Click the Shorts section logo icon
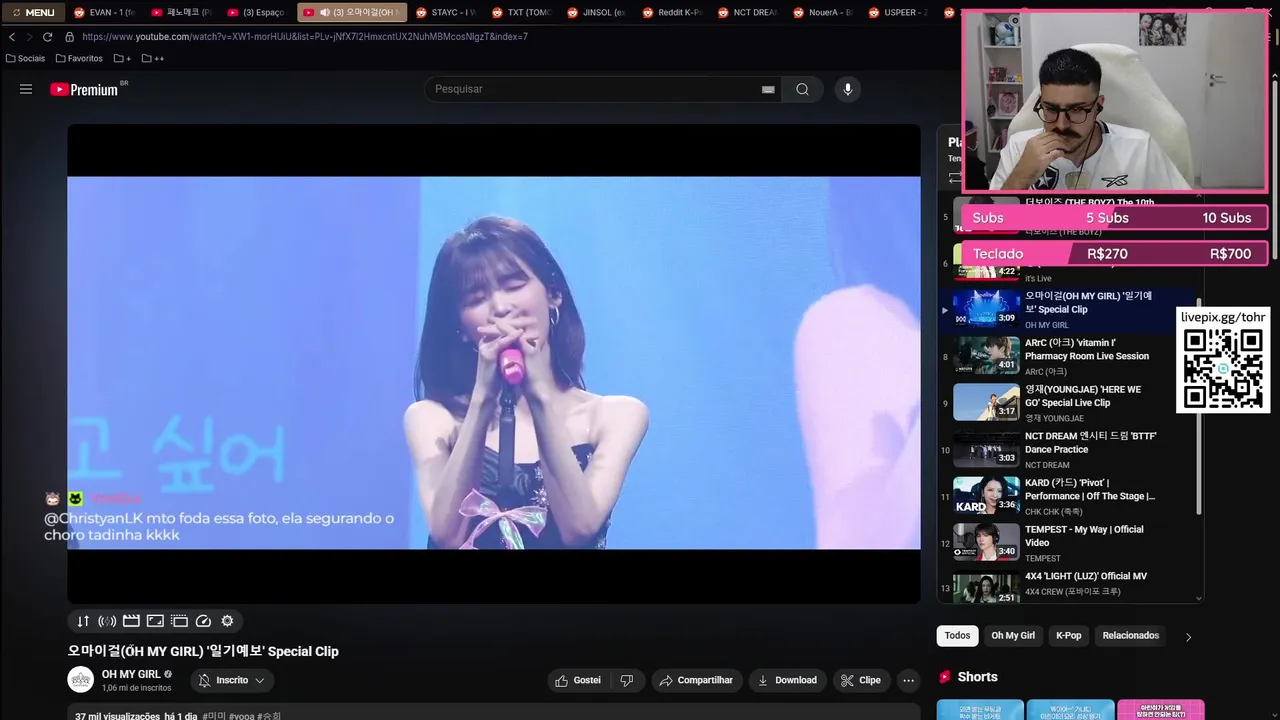Screen dimensions: 1280x720 point(945,677)
